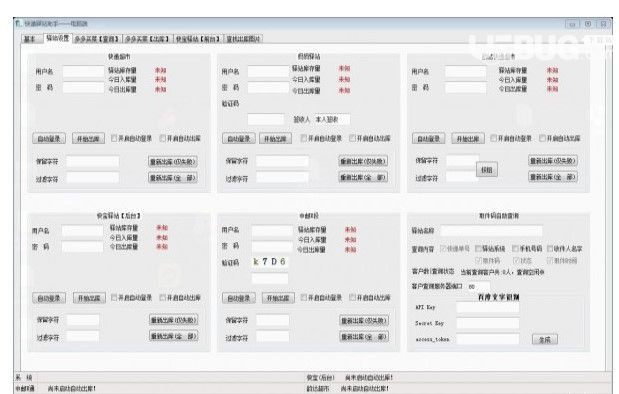Screen dimensions: 619x394
Task: Enable 开启自动出库 in the 快递超市 panel
Action: 180,138
